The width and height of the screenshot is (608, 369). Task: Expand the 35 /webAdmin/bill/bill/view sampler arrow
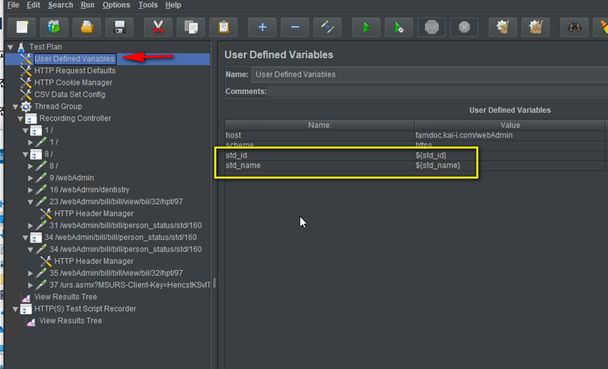[x=30, y=273]
